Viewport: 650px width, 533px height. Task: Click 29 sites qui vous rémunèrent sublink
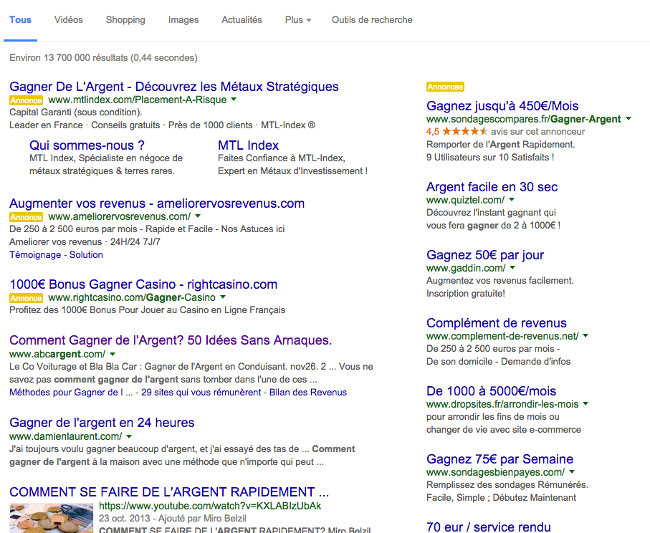tap(201, 392)
